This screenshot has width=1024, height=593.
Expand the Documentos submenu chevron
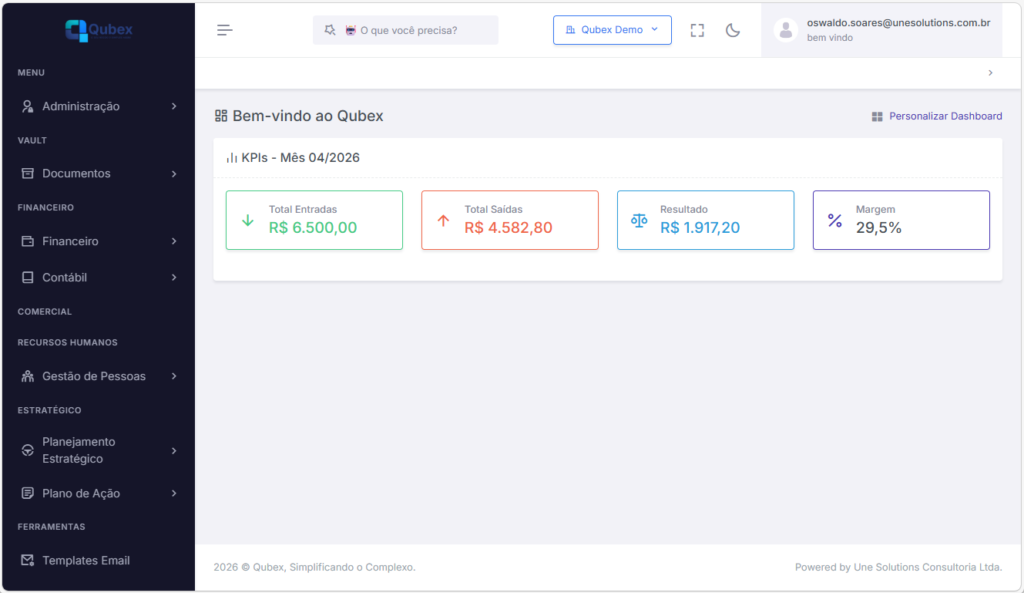click(x=174, y=174)
